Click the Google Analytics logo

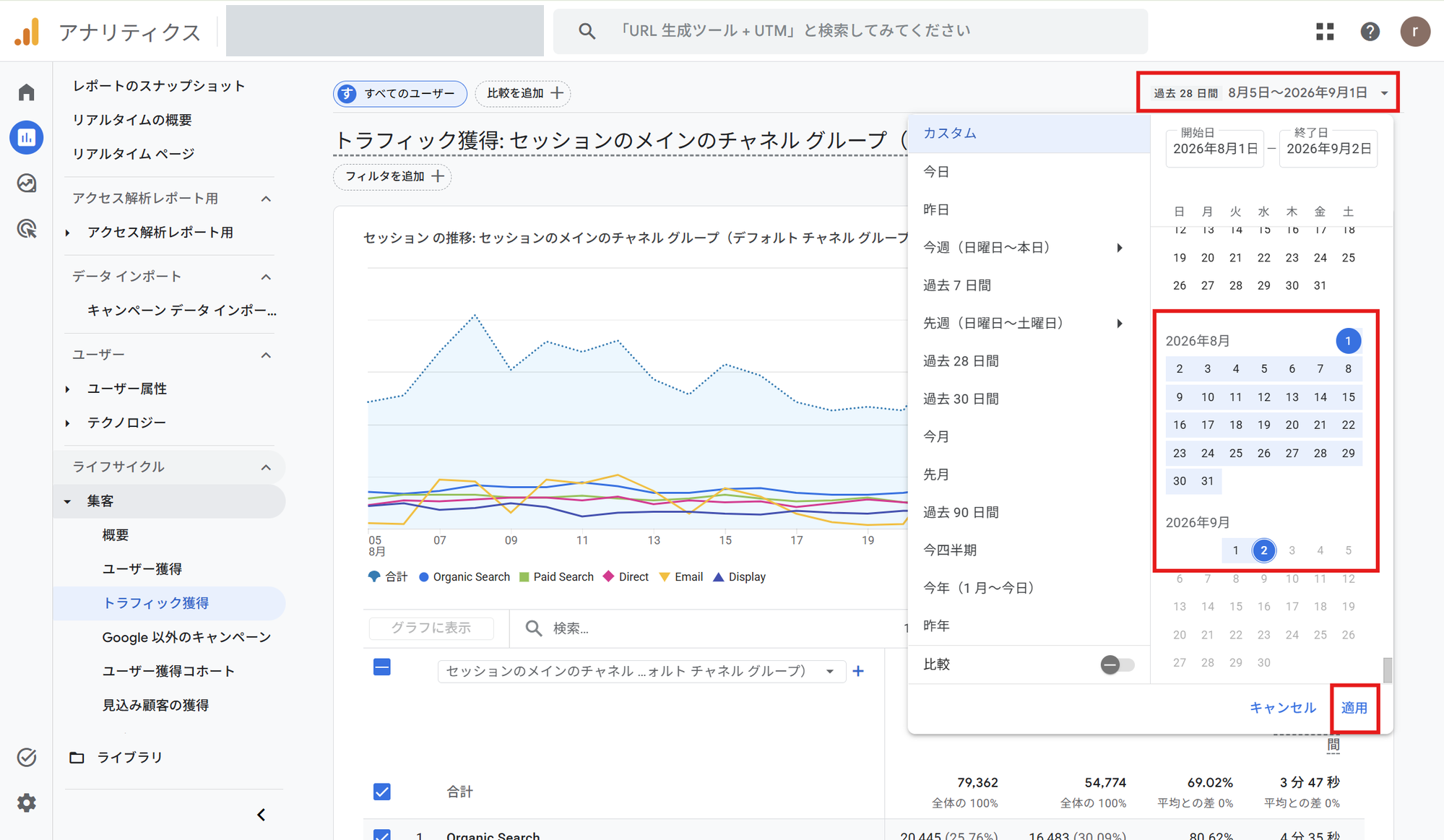click(27, 33)
